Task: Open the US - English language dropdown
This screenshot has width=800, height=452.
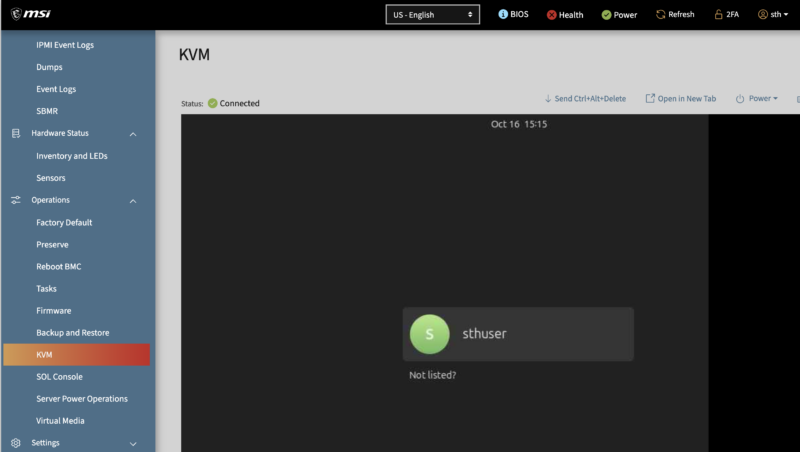Action: [432, 15]
